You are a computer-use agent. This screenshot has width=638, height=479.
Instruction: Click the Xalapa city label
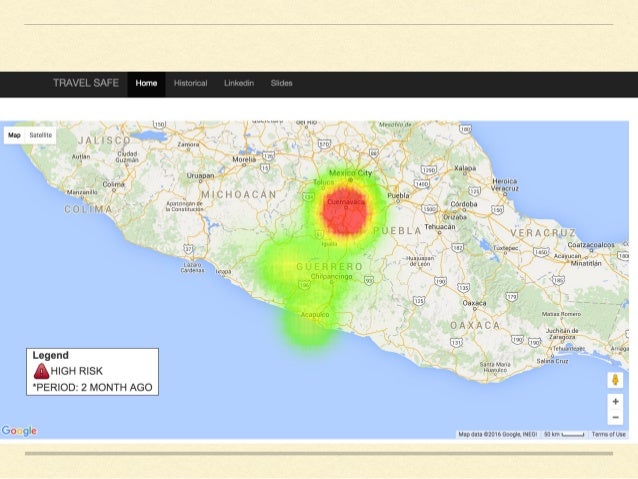pyautogui.click(x=465, y=168)
